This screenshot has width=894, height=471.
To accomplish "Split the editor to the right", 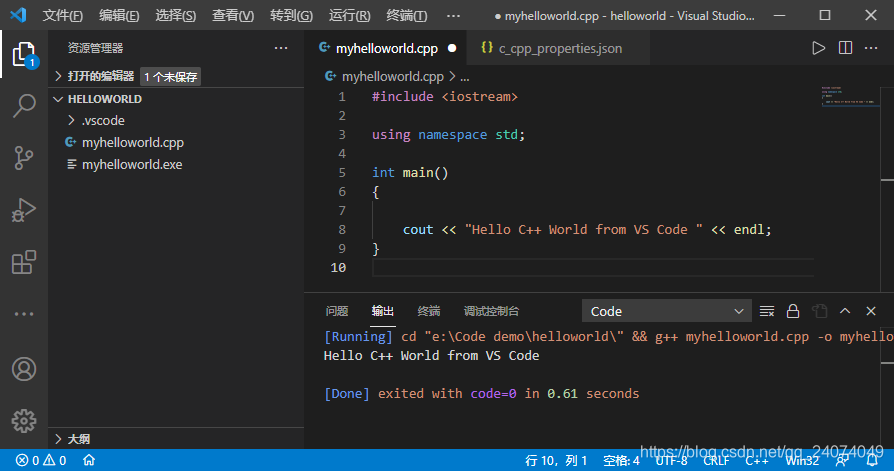I will tap(846, 48).
